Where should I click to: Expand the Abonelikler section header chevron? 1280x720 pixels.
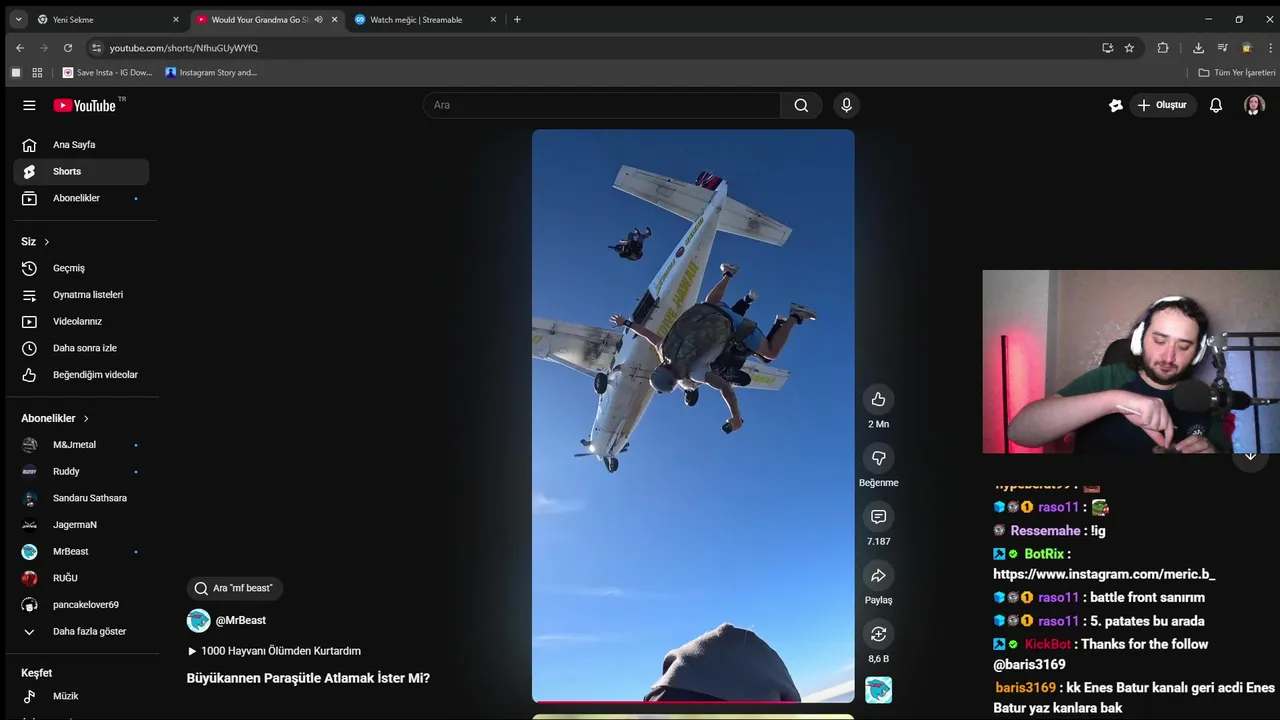coord(86,418)
